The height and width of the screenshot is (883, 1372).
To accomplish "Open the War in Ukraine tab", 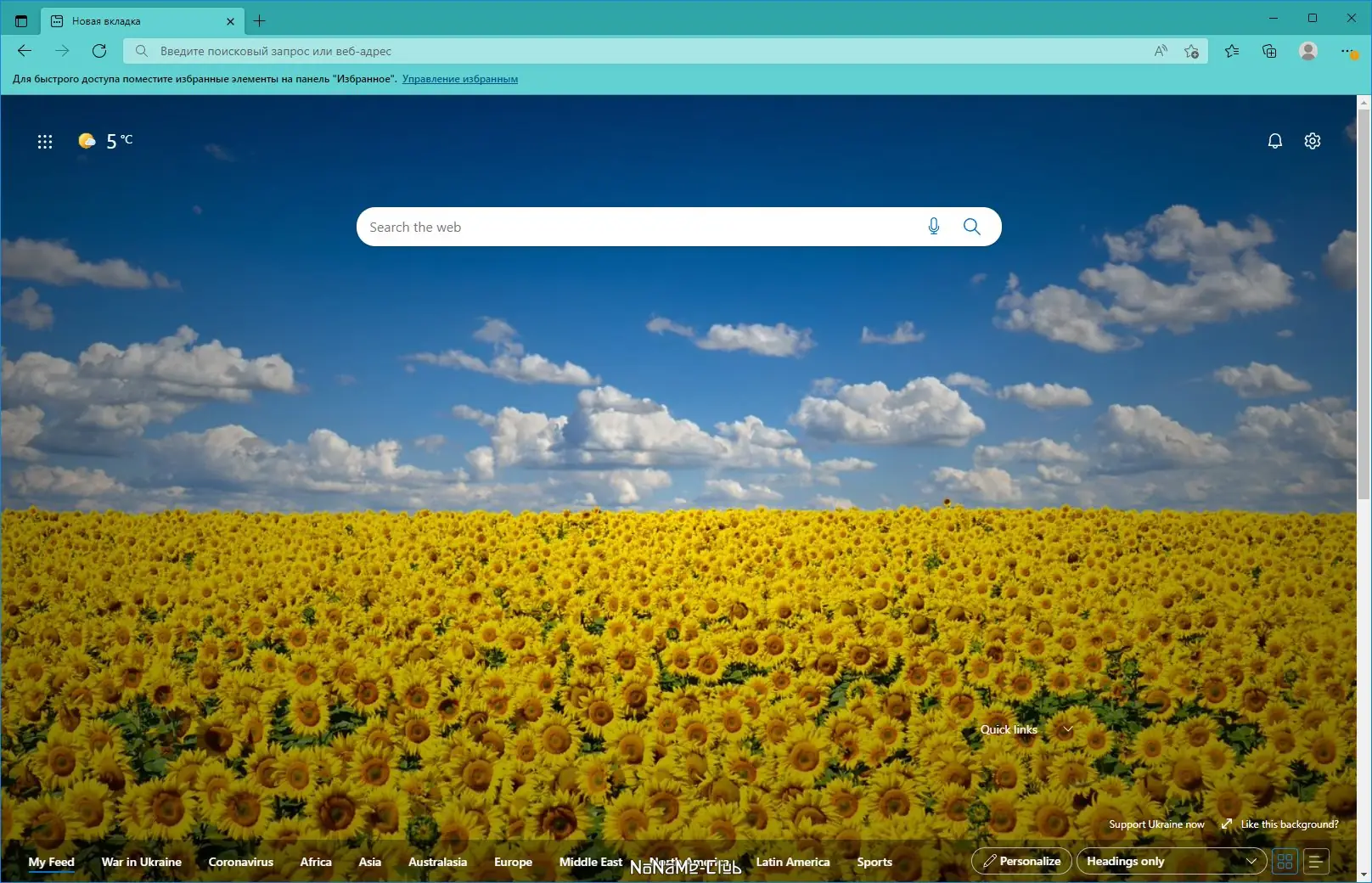I will tap(142, 862).
